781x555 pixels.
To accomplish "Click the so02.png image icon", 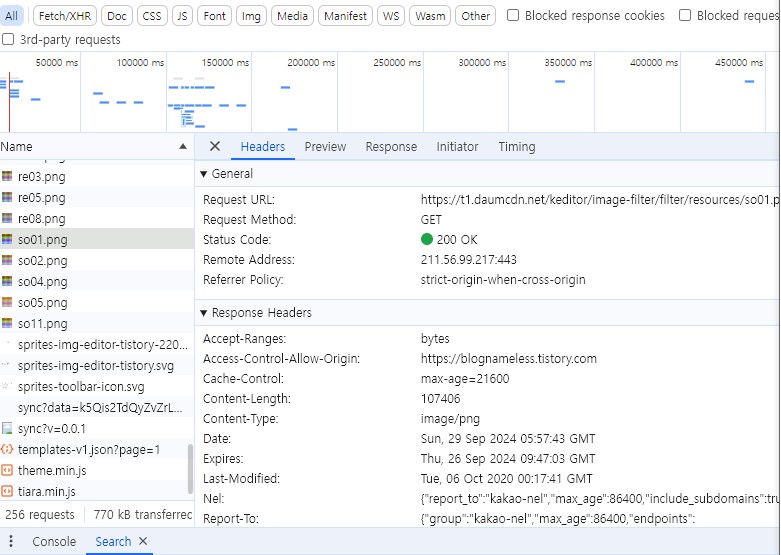I will tap(6, 260).
